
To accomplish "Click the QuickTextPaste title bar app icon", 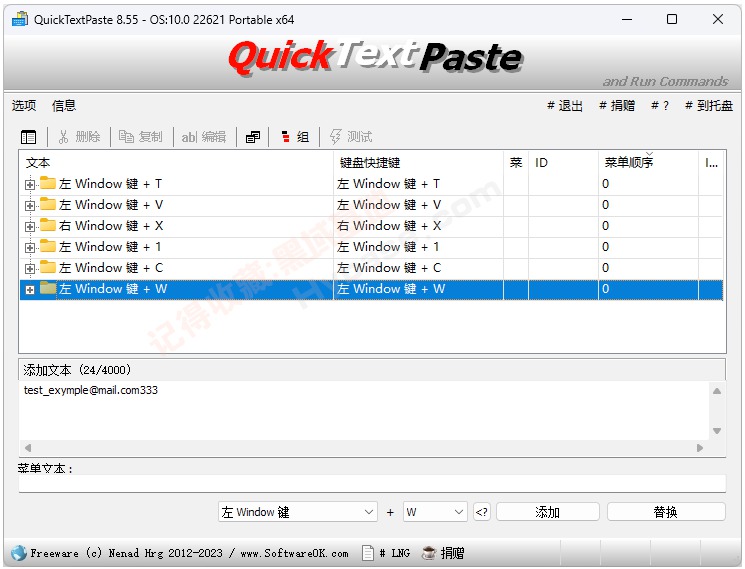I will pos(19,19).
